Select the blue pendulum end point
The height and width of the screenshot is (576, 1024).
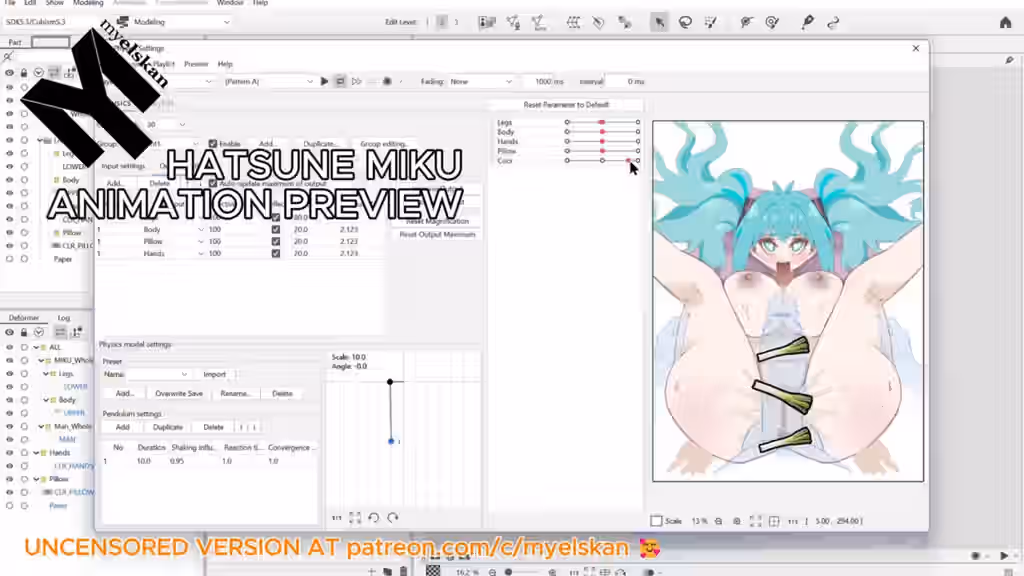[391, 441]
